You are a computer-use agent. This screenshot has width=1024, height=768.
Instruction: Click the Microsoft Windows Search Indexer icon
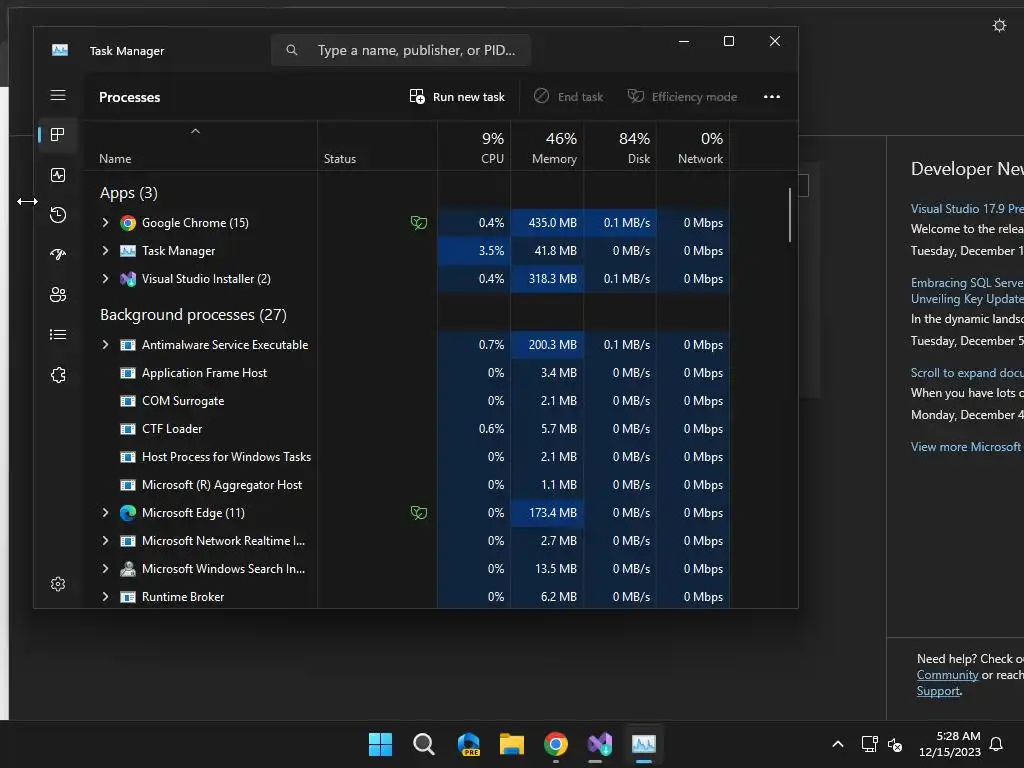[128, 569]
